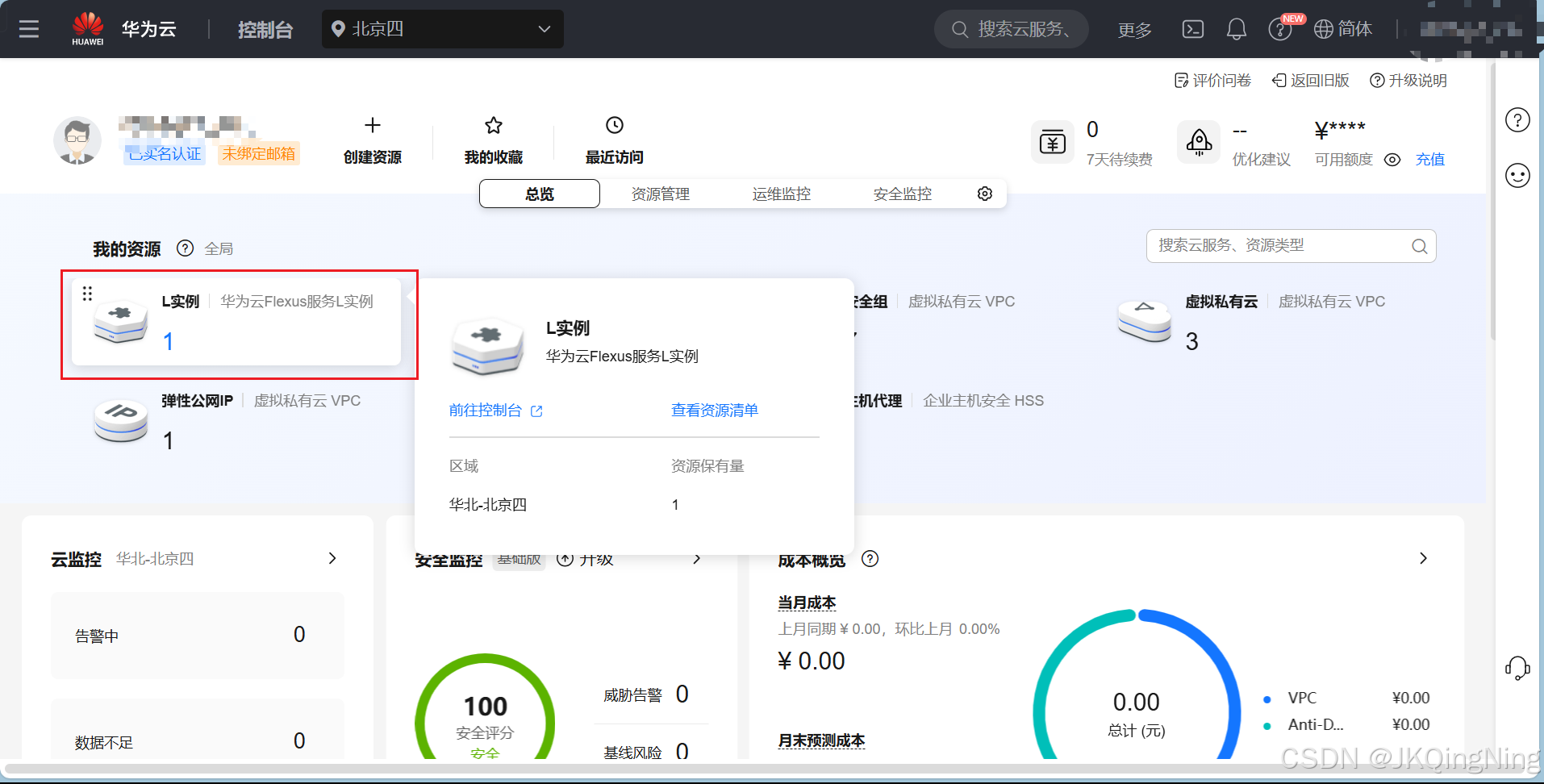1544x784 pixels.
Task: Open the hamburger navigation menu
Action: point(29,29)
